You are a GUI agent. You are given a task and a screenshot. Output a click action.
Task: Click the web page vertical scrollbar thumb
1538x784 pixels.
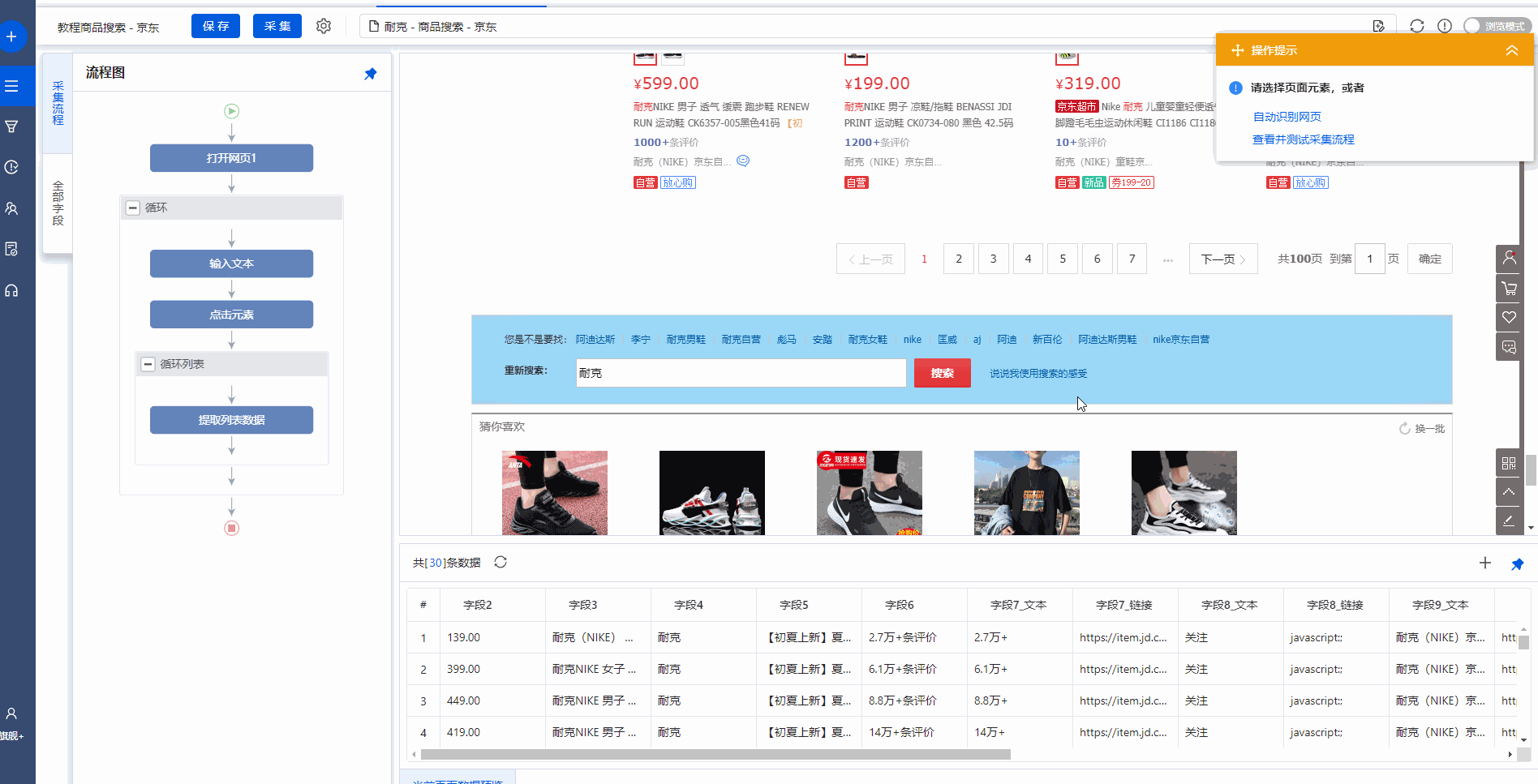1532,469
